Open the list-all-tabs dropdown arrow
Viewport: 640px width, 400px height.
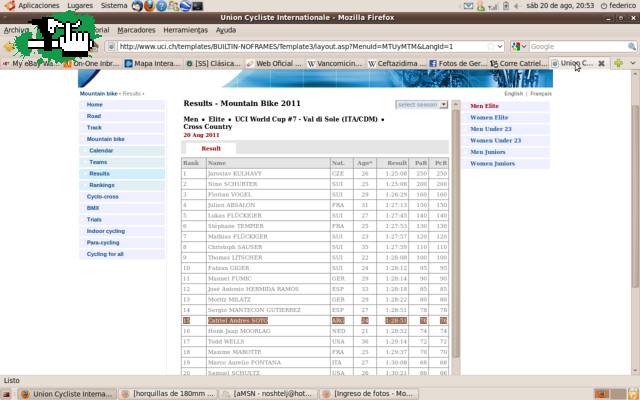(x=633, y=63)
